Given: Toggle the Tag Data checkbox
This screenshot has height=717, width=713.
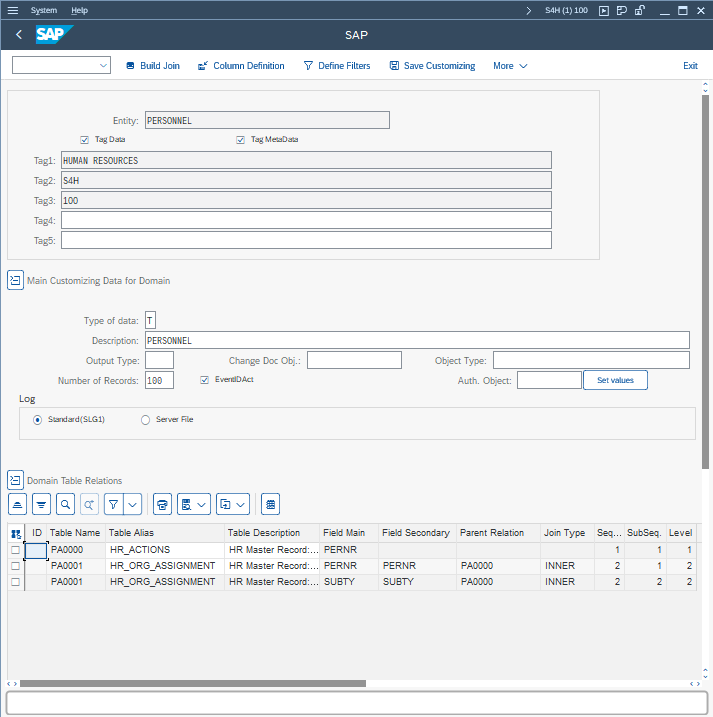Looking at the screenshot, I should click(85, 140).
